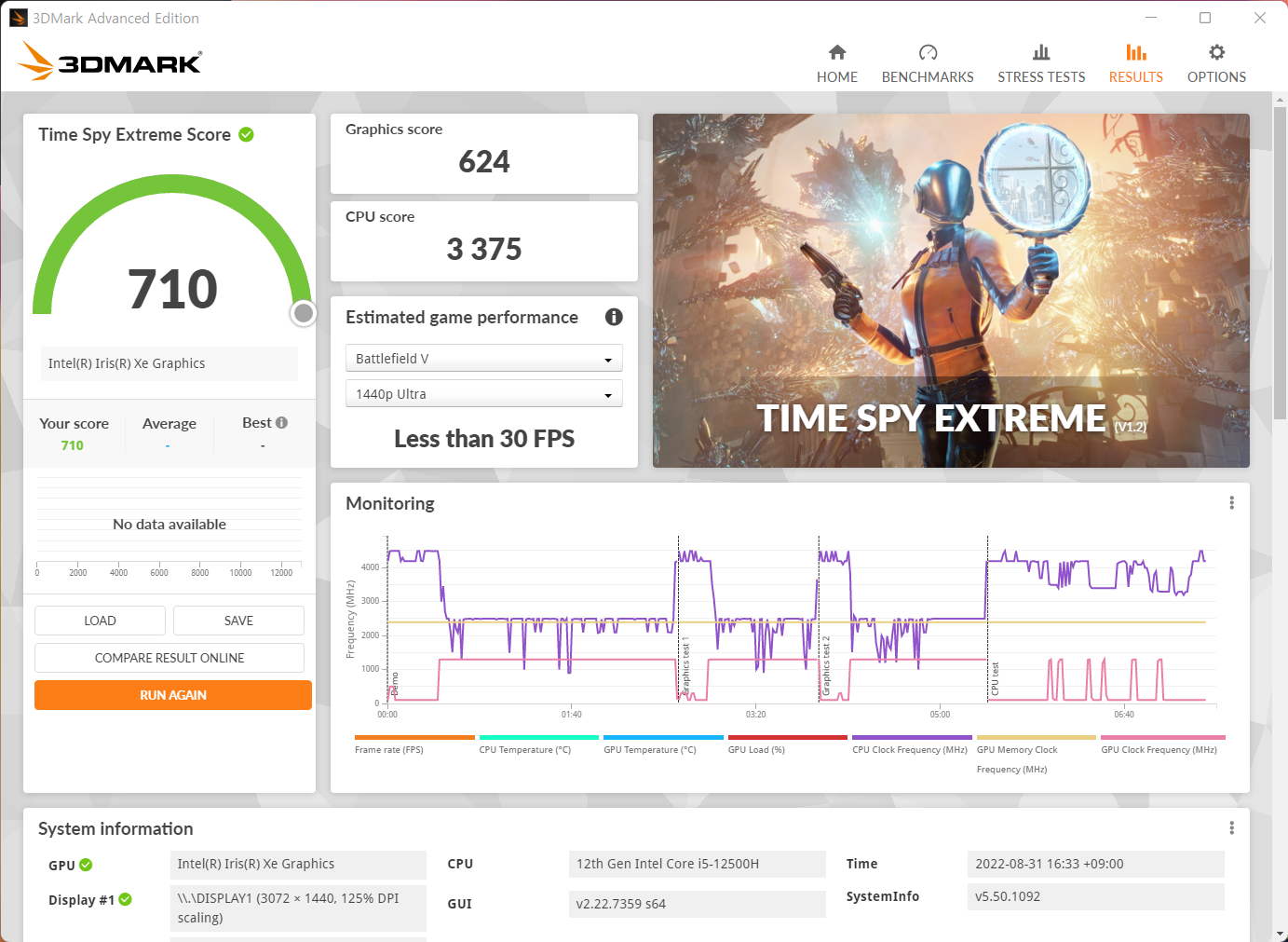The image size is (1288, 942).
Task: Click the info icon next to Best score
Action: click(x=281, y=422)
